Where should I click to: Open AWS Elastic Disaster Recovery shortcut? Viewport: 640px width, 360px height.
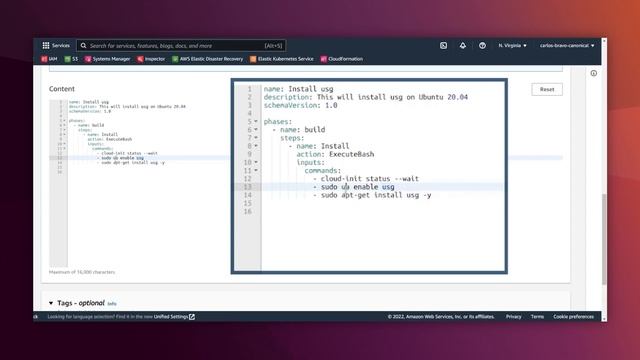tap(207, 59)
